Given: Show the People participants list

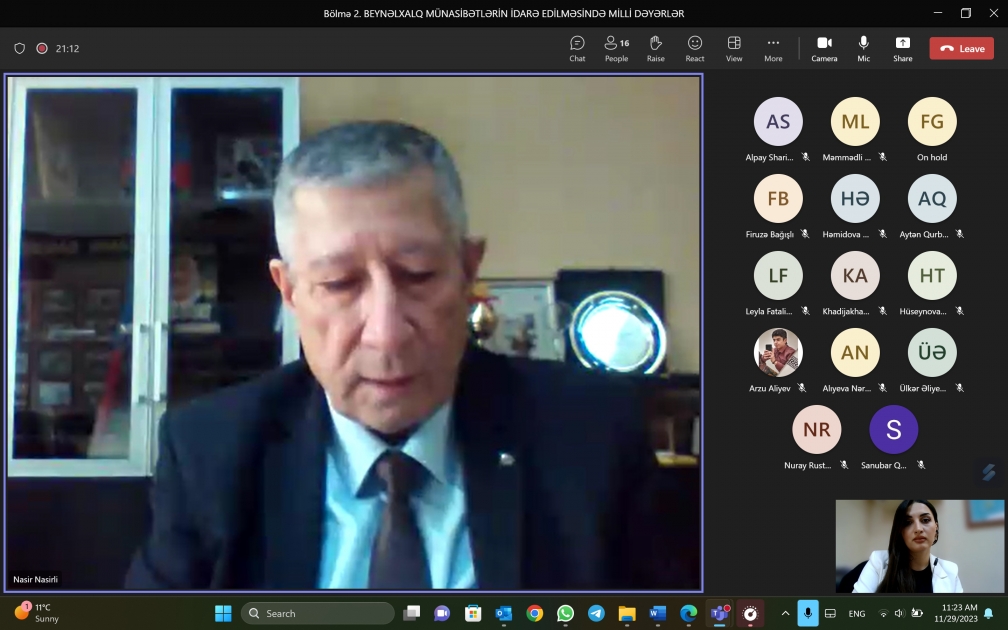Looking at the screenshot, I should 616,48.
